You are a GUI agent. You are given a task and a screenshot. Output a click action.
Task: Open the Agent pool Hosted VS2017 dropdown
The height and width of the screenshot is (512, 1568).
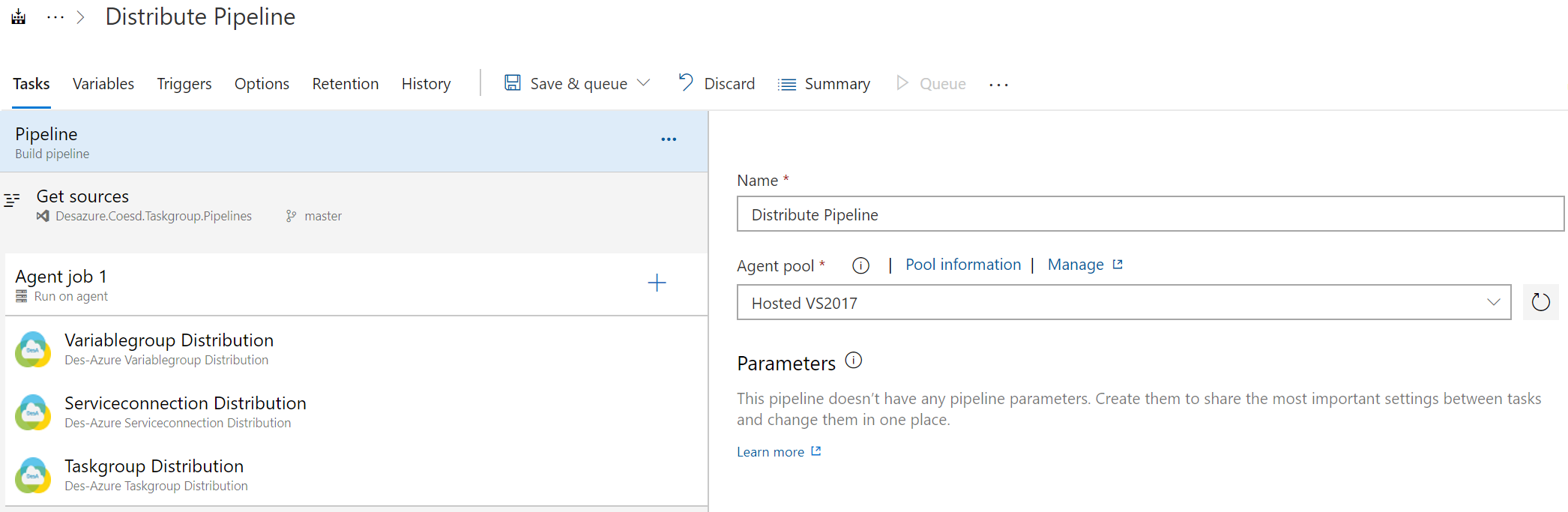coord(1124,302)
